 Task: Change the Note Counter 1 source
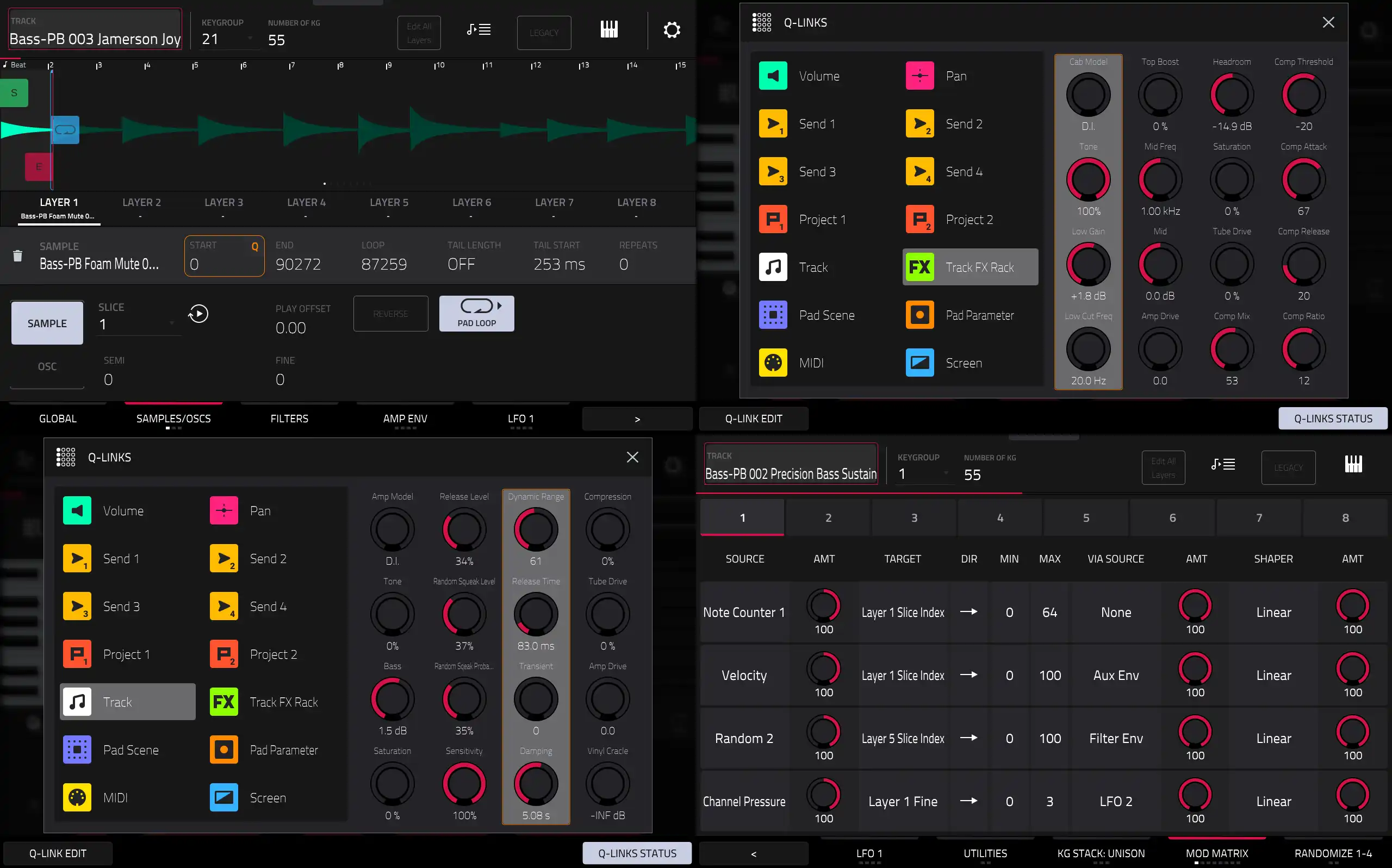(744, 612)
